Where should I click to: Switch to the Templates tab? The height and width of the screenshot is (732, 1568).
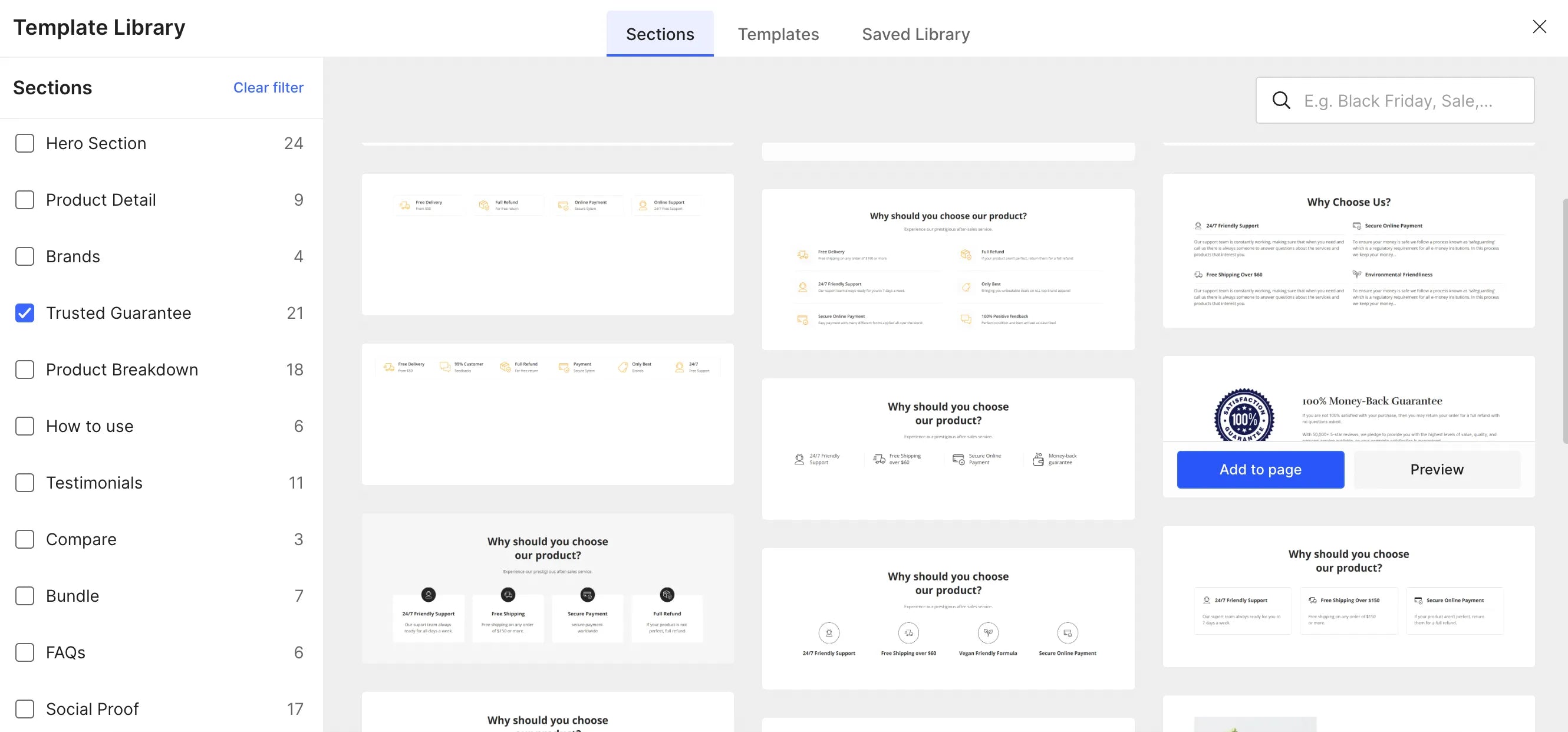click(x=778, y=34)
